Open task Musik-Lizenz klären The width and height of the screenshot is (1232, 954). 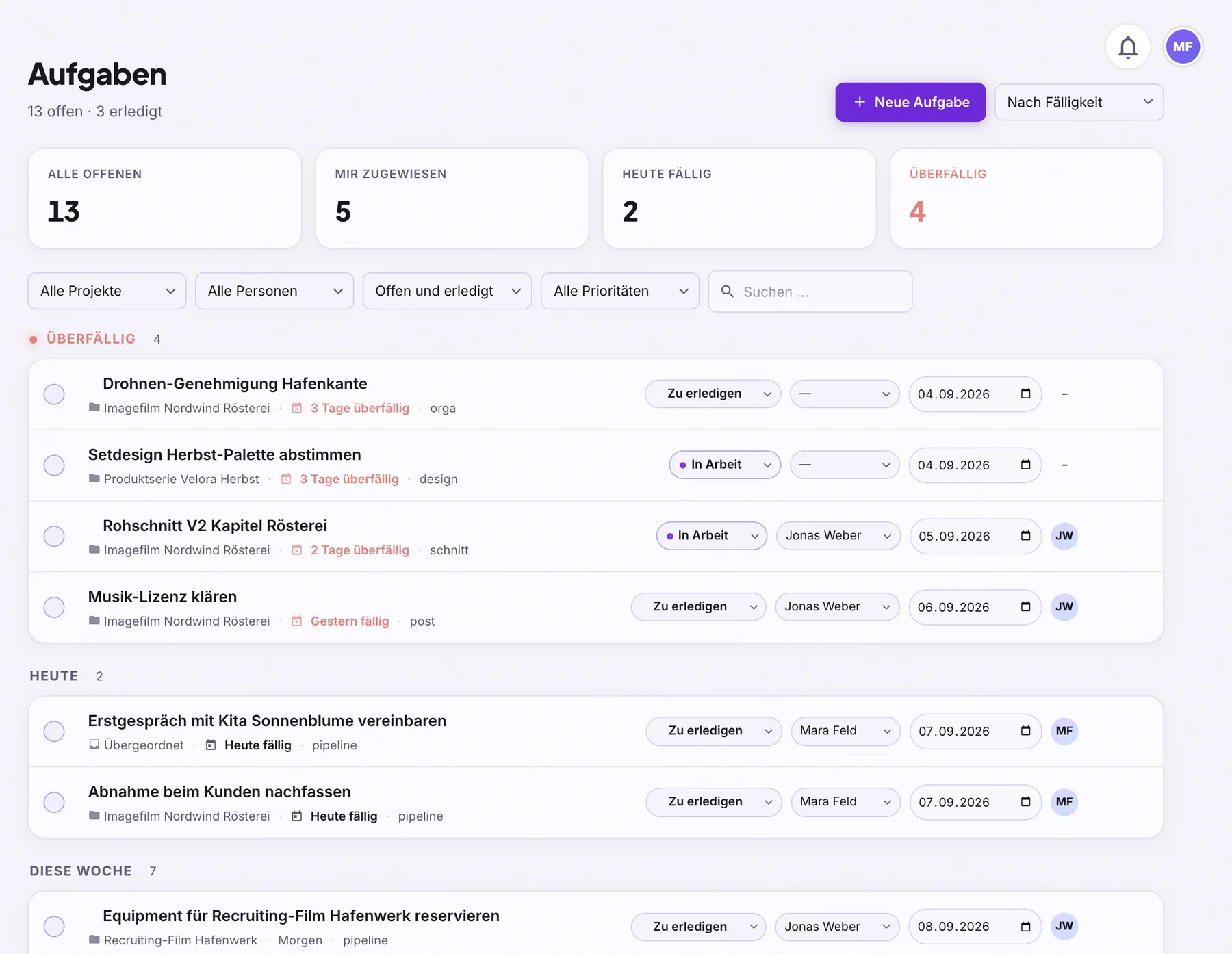pyautogui.click(x=162, y=597)
